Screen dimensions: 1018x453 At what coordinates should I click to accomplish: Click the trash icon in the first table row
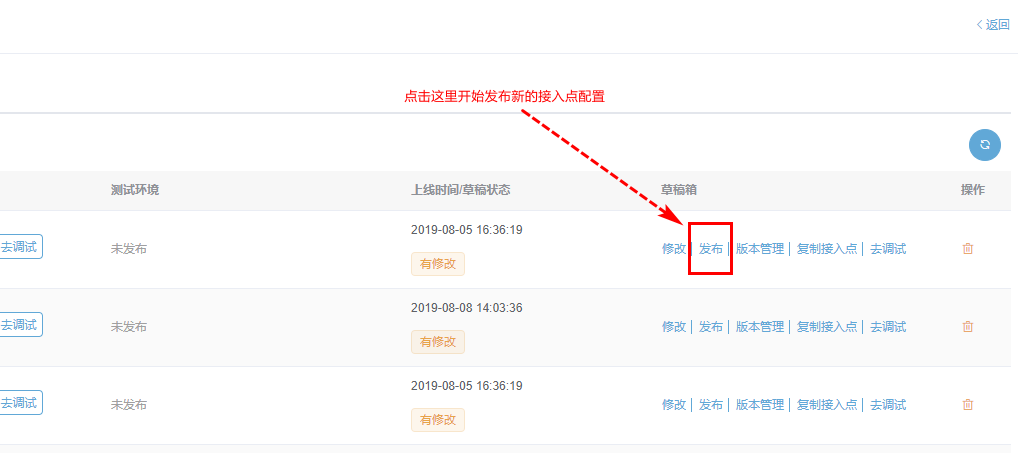[967, 249]
